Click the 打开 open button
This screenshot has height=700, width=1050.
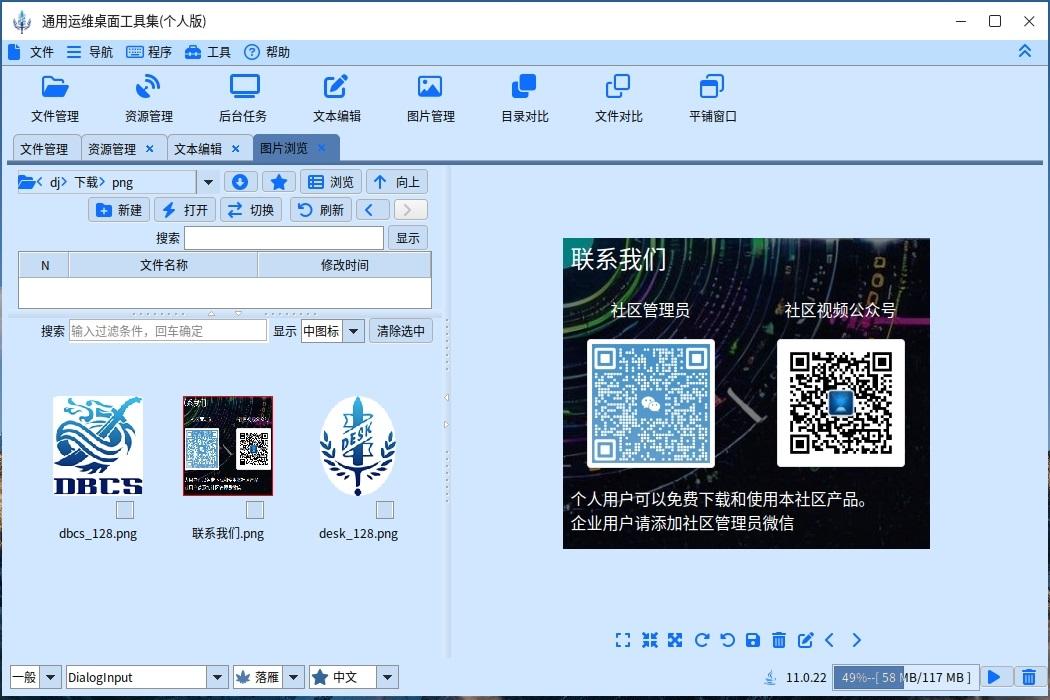point(185,210)
